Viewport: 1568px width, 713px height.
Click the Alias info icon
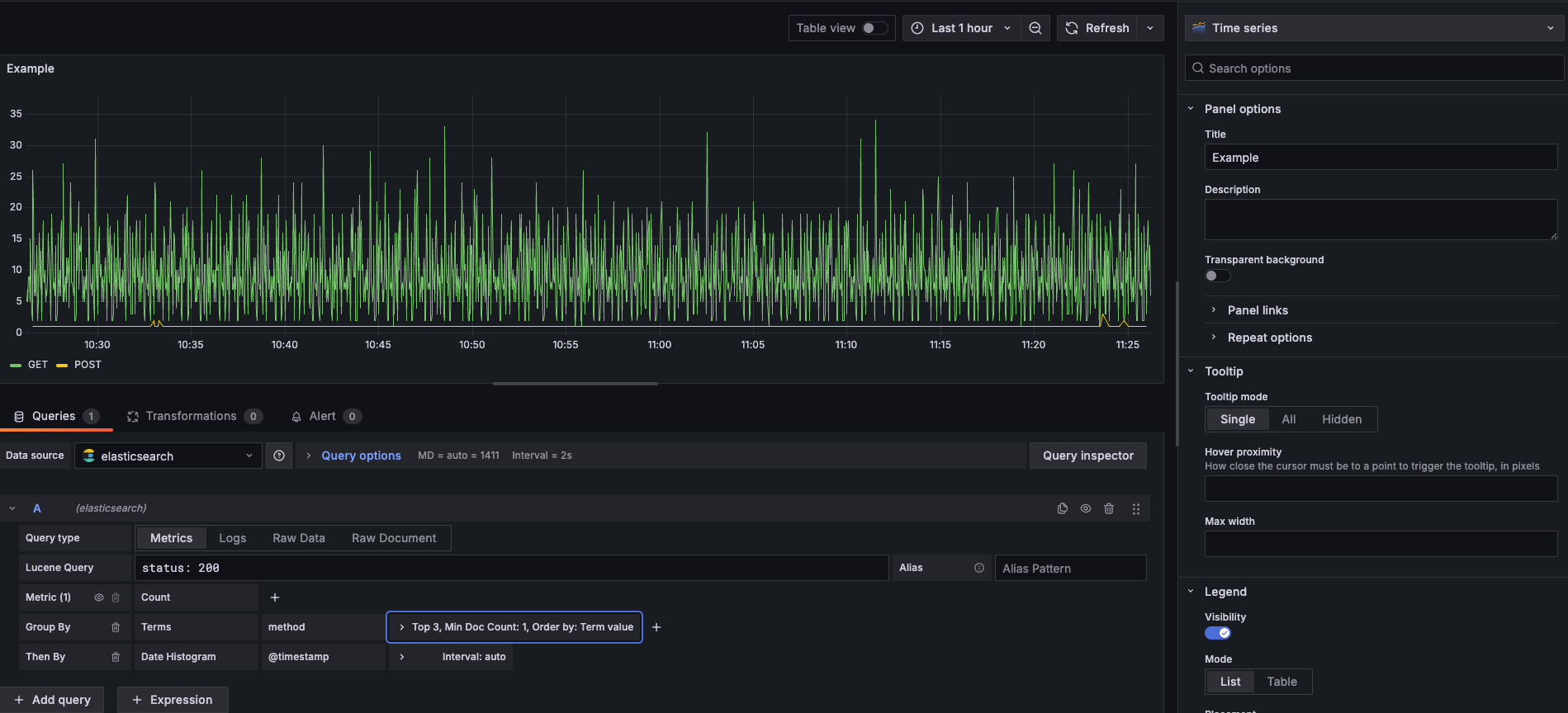point(978,568)
